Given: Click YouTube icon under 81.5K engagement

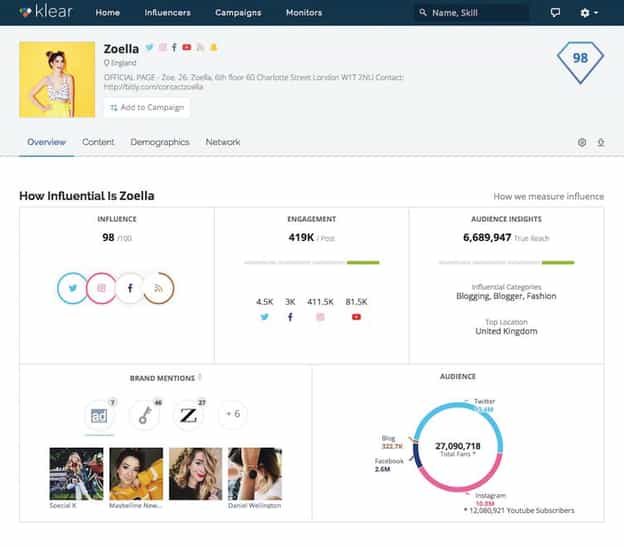Looking at the screenshot, I should coord(356,317).
